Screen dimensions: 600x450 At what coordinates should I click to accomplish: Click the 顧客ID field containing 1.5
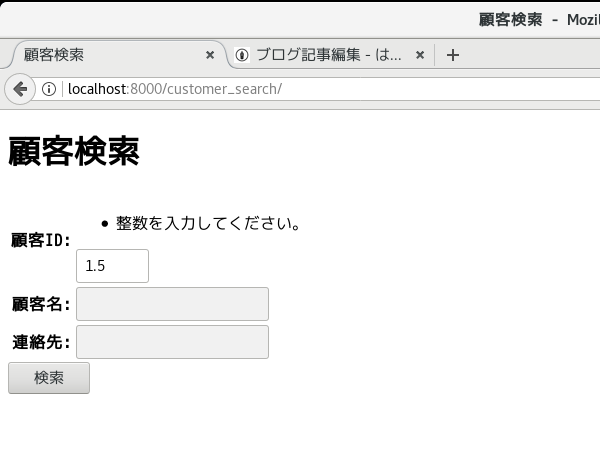112,266
